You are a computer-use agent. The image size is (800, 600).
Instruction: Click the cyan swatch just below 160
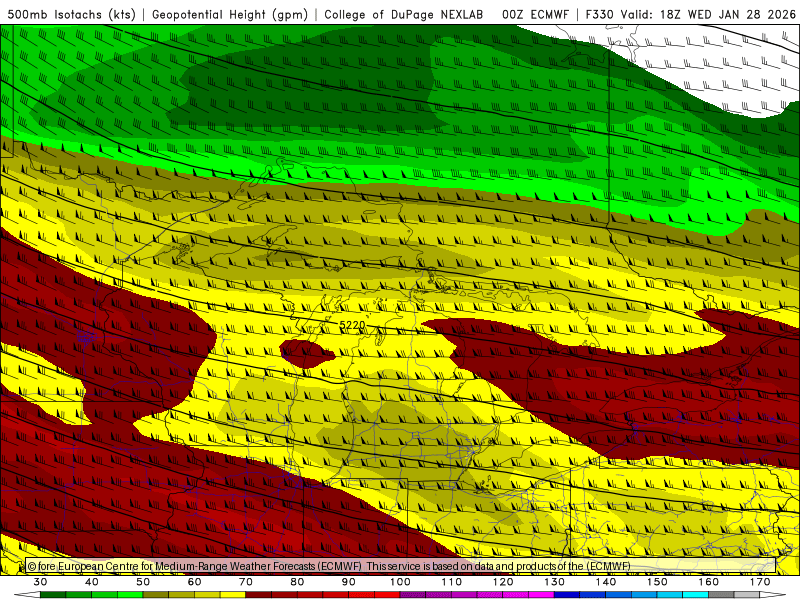(695, 595)
